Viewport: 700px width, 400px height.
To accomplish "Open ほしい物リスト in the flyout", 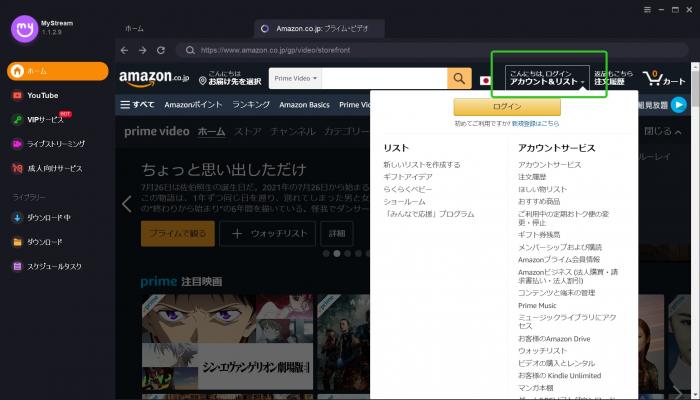I will point(542,189).
